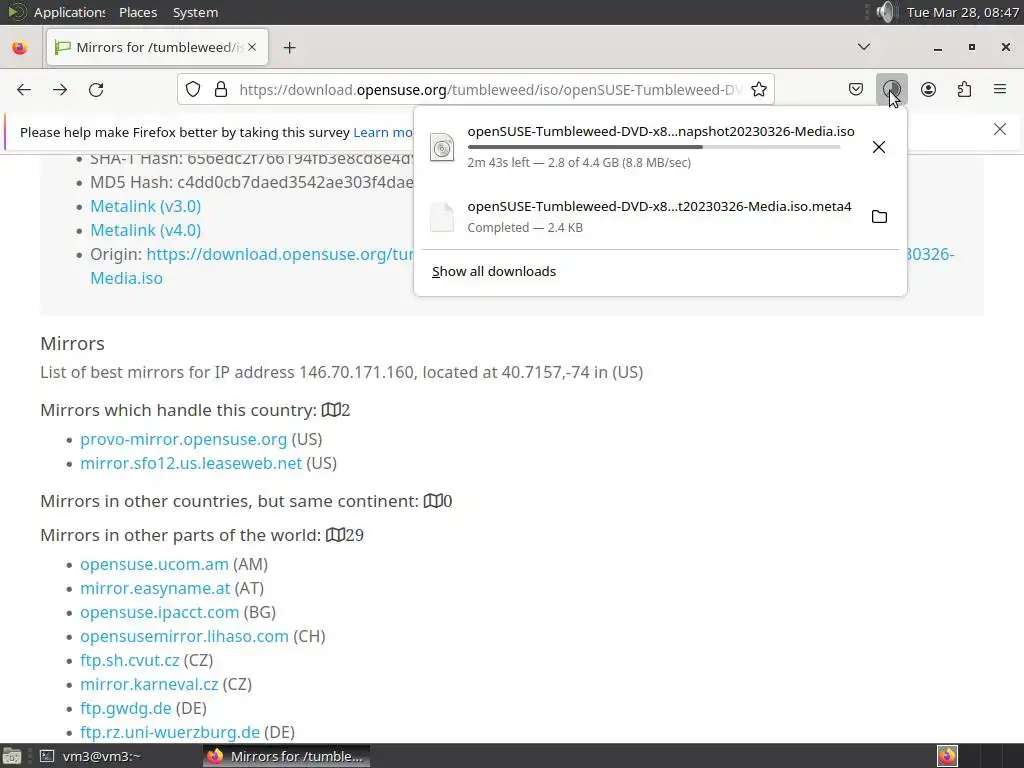Open the System menu
Viewport: 1024px width, 768px height.
pos(195,12)
